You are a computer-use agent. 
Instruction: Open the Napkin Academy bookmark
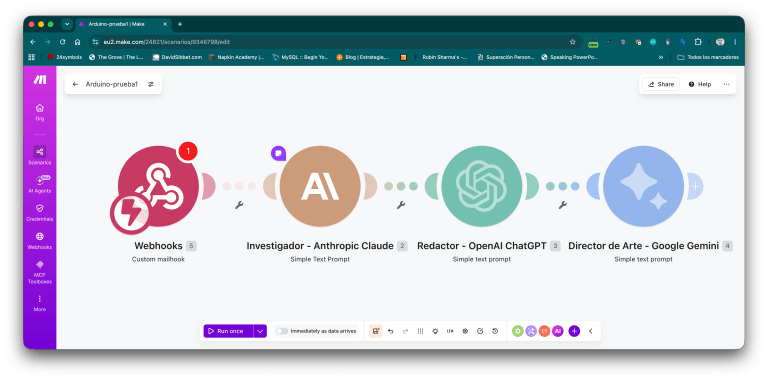point(237,57)
